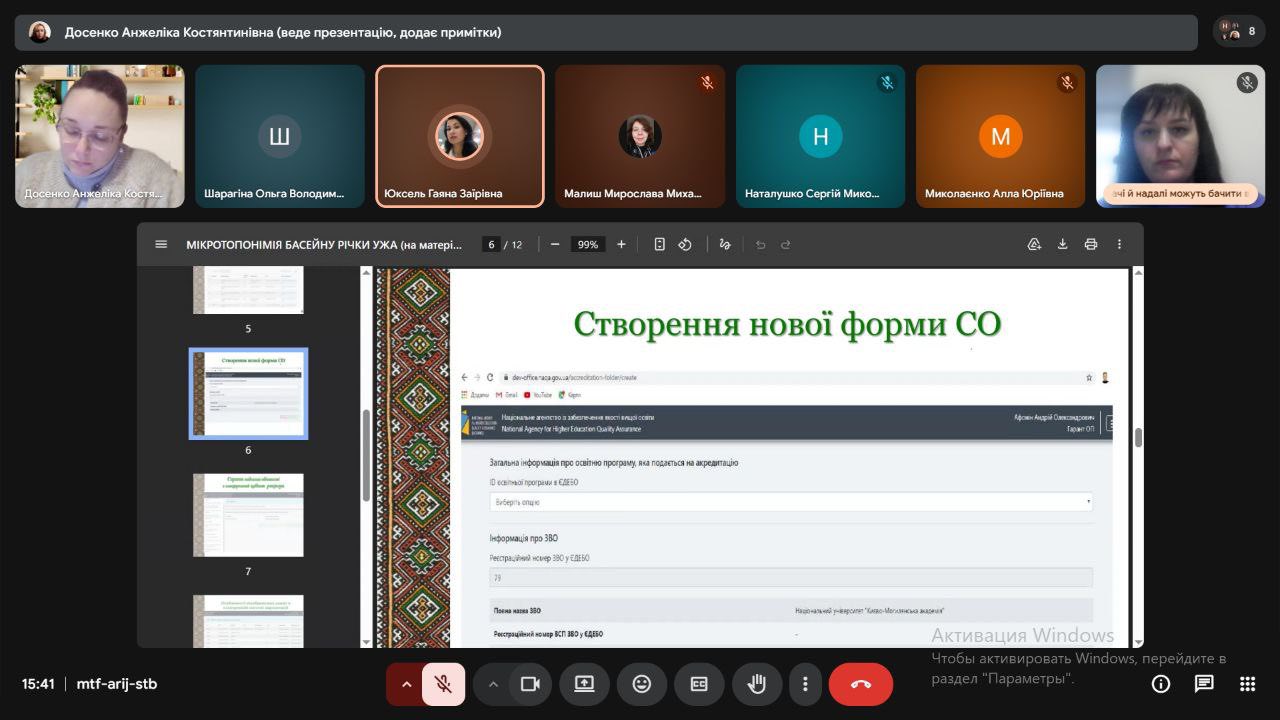The image size is (1280, 720).
Task: Open the PDF viewer more actions menu
Action: point(1119,244)
